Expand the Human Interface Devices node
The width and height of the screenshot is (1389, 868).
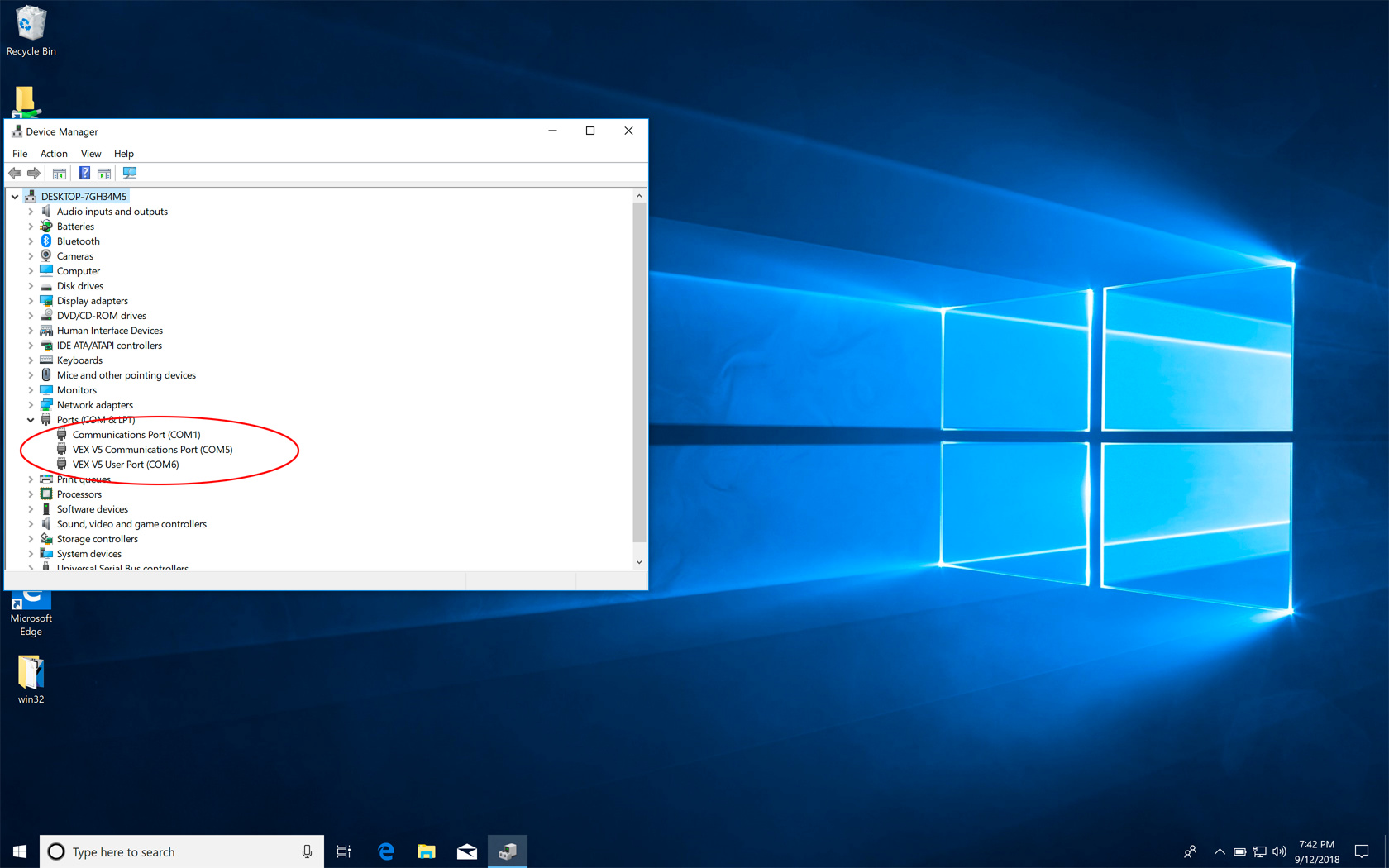(x=31, y=331)
